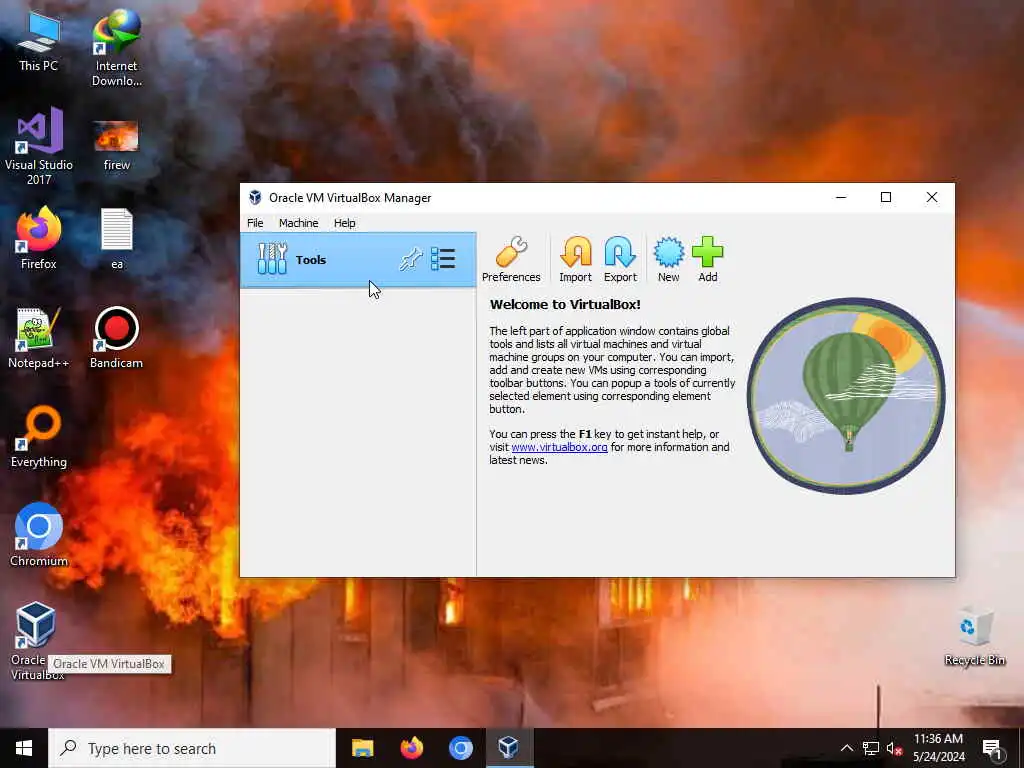The height and width of the screenshot is (768, 1024).
Task: Click the VirtualBox title bar cube icon
Action: click(x=255, y=198)
